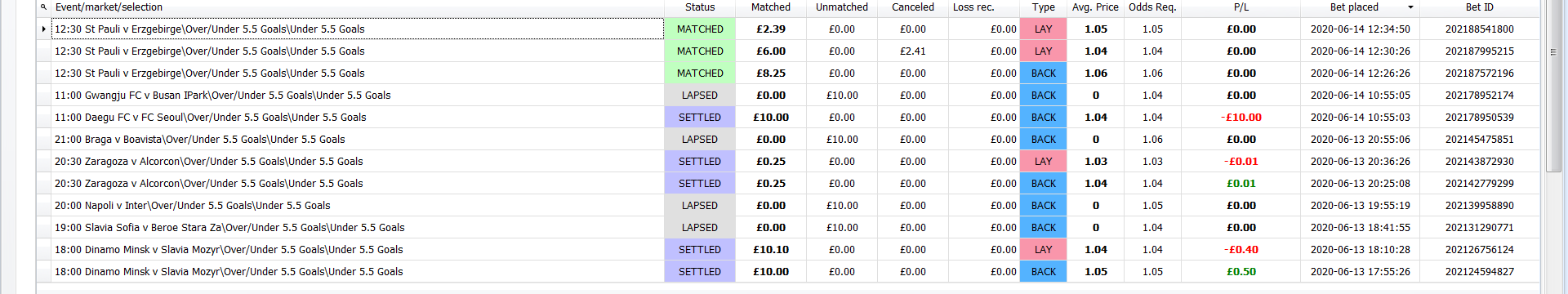Sort by the Status column header
The height and width of the screenshot is (294, 1568).
(700, 7)
